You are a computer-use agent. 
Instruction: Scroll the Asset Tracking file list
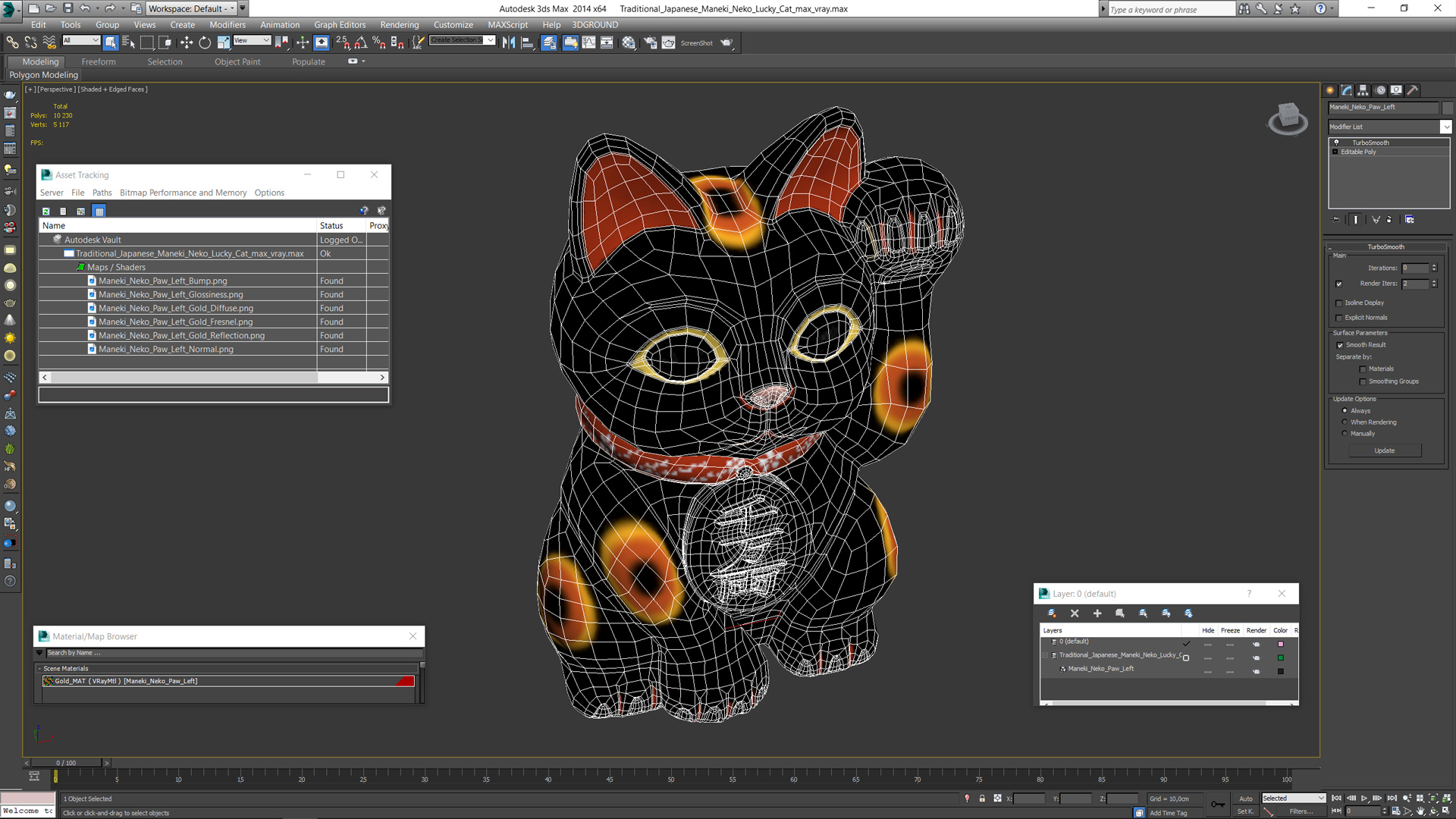click(x=213, y=377)
